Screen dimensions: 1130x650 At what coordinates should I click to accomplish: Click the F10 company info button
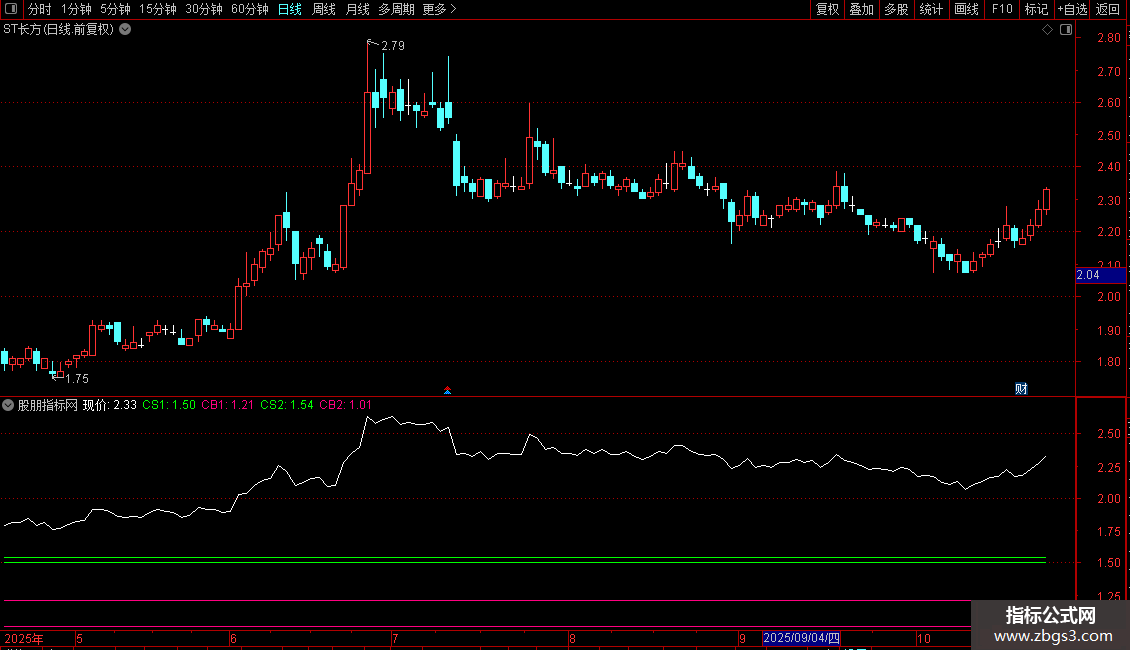point(1002,9)
